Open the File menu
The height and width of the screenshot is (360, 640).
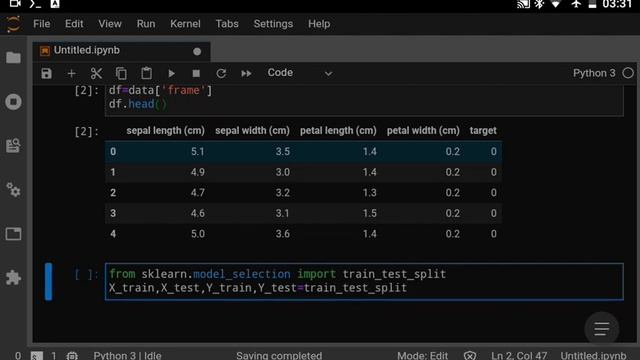pos(42,24)
